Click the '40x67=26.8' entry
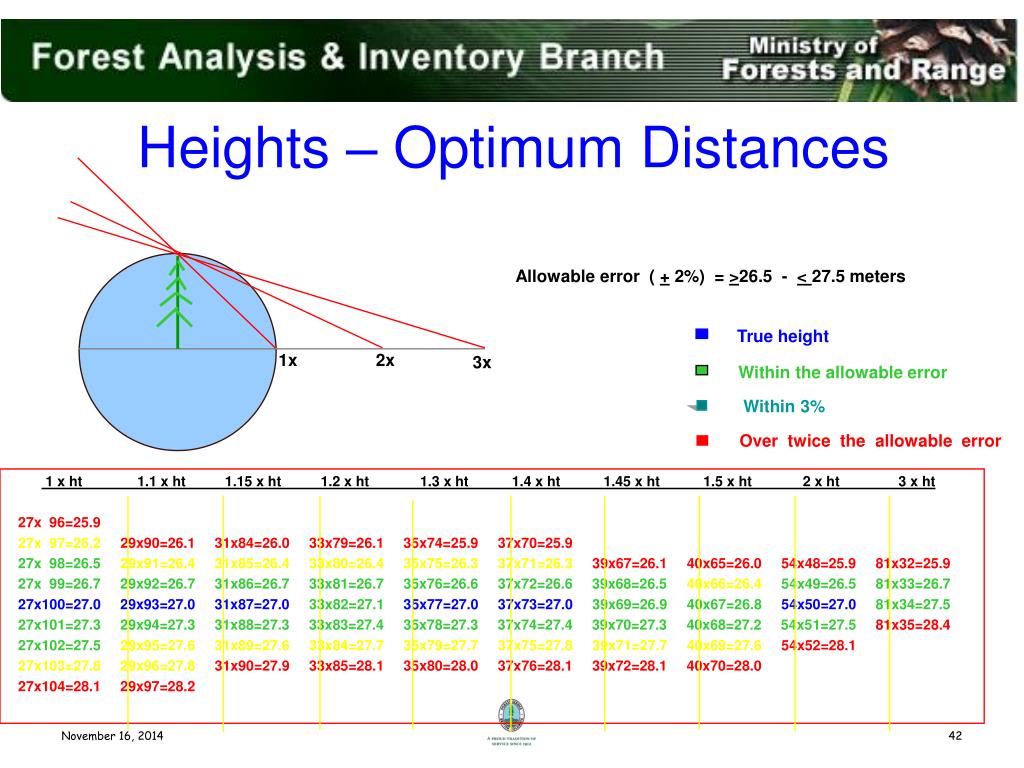The height and width of the screenshot is (768, 1024). pos(724,605)
